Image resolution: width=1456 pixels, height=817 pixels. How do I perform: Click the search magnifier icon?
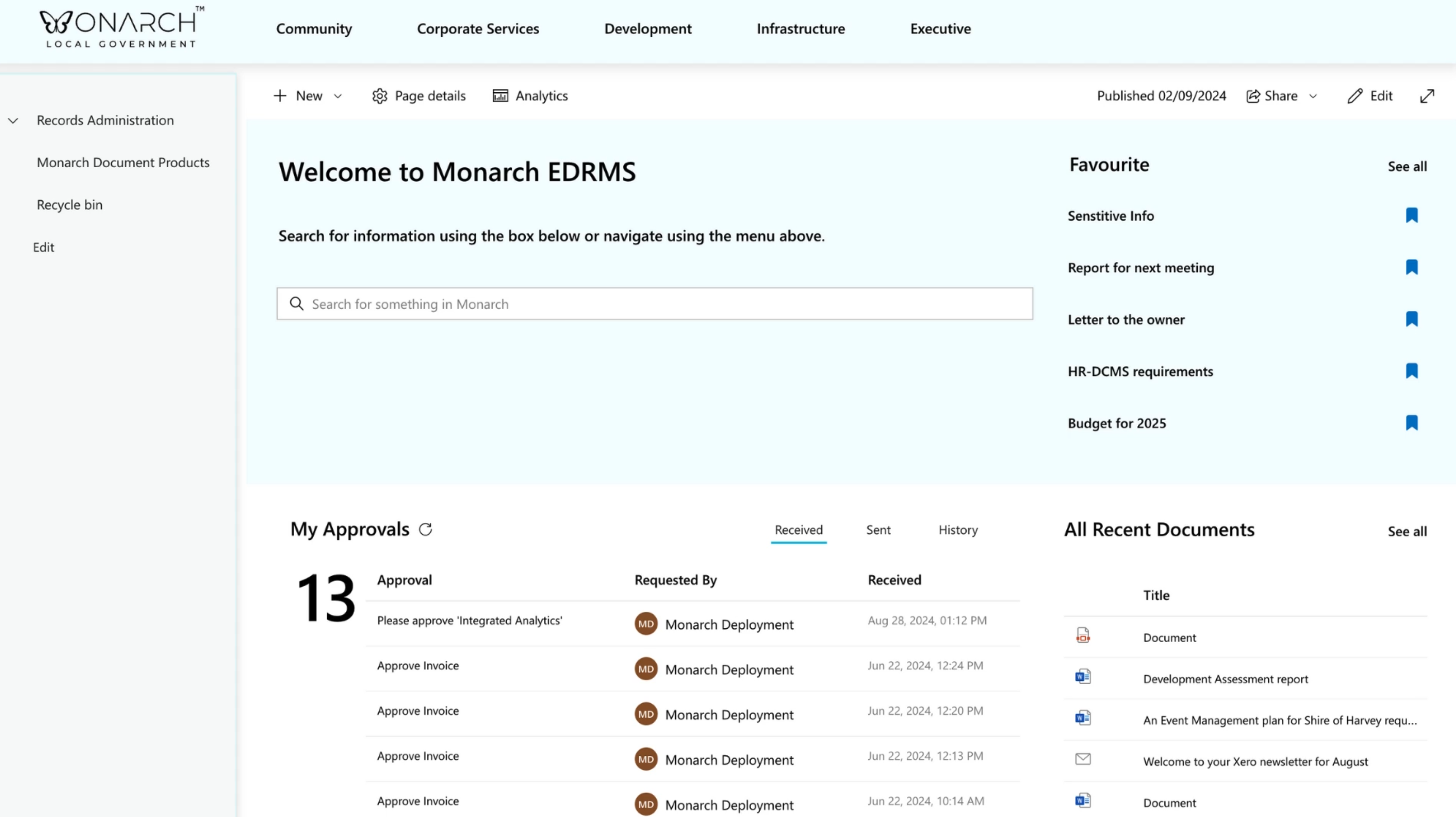(x=297, y=303)
